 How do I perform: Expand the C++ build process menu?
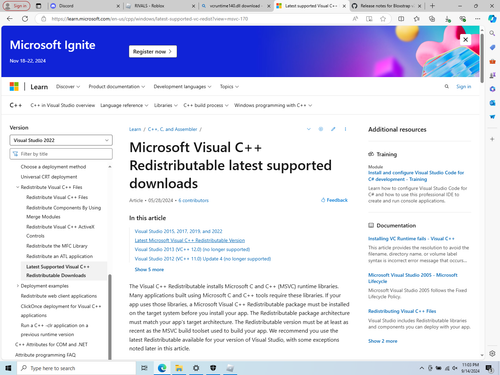pyautogui.click(x=206, y=105)
